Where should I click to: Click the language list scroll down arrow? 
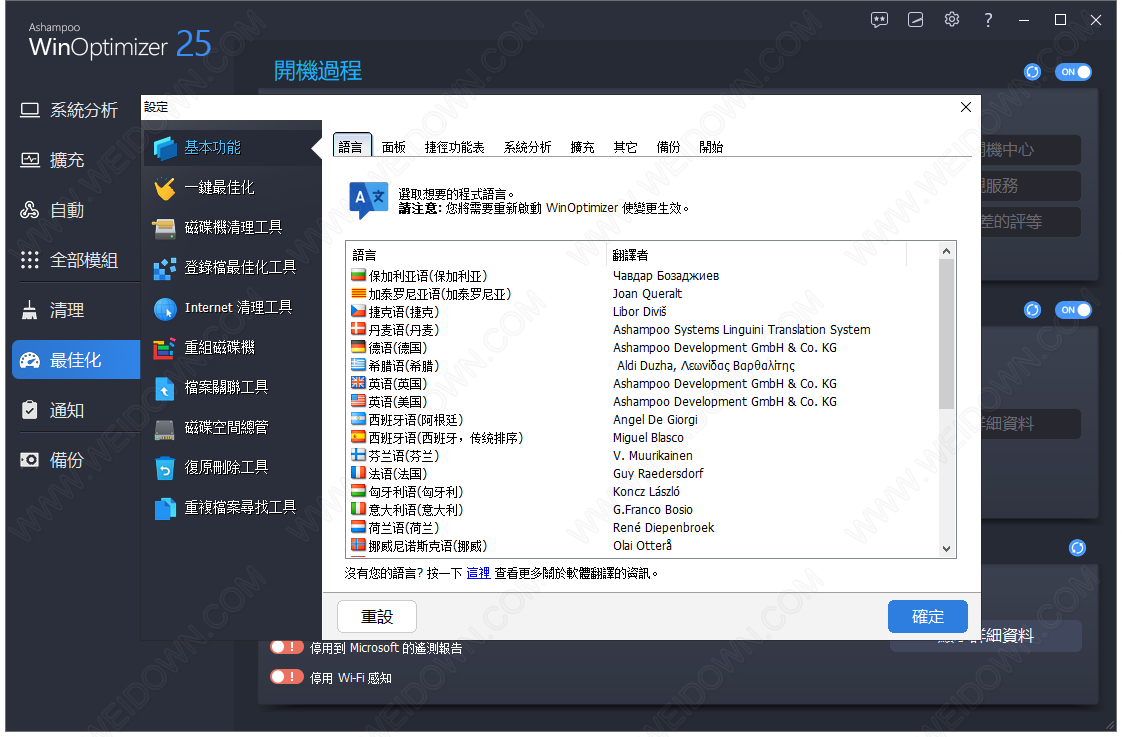[946, 549]
